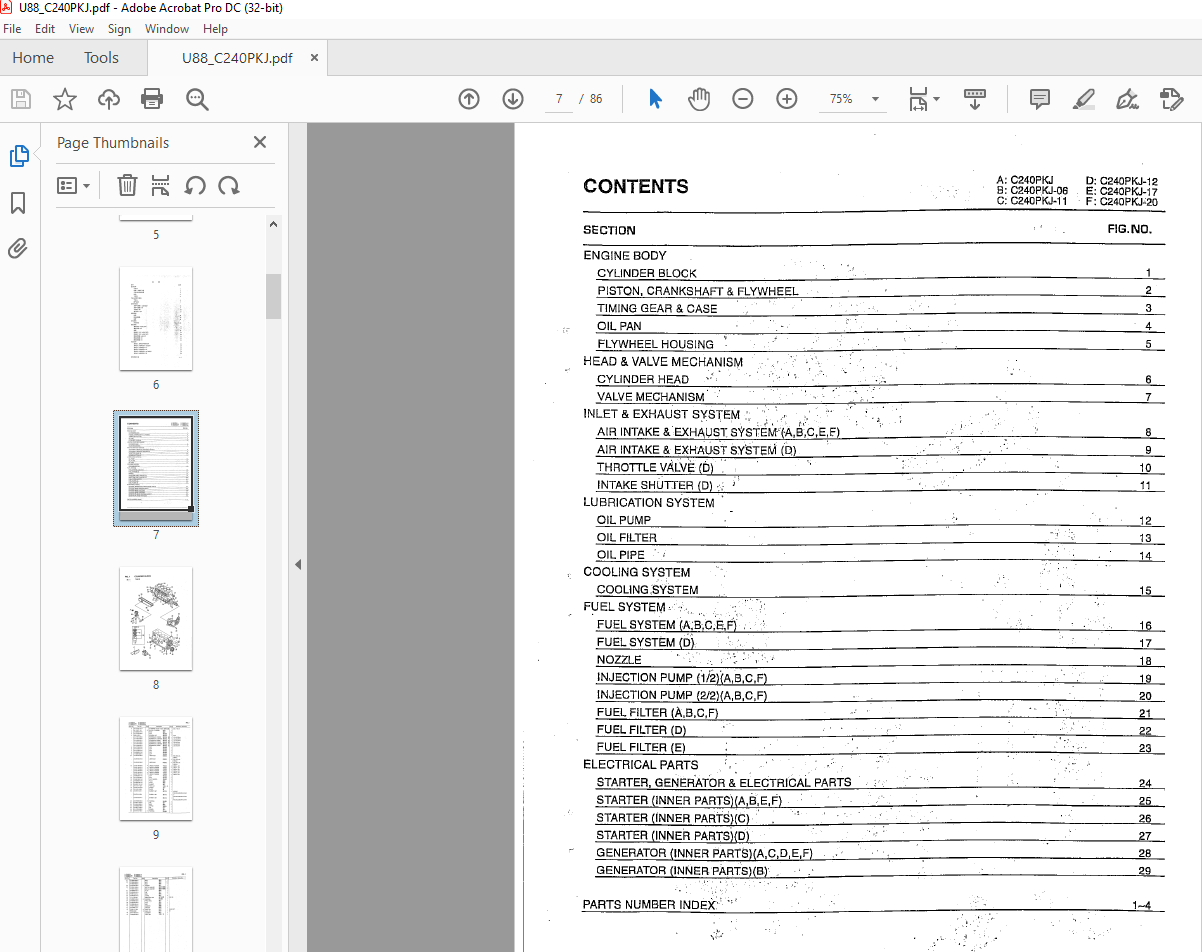Click 'OIL PAN' contents entry
This screenshot has width=1202, height=952.
click(619, 326)
